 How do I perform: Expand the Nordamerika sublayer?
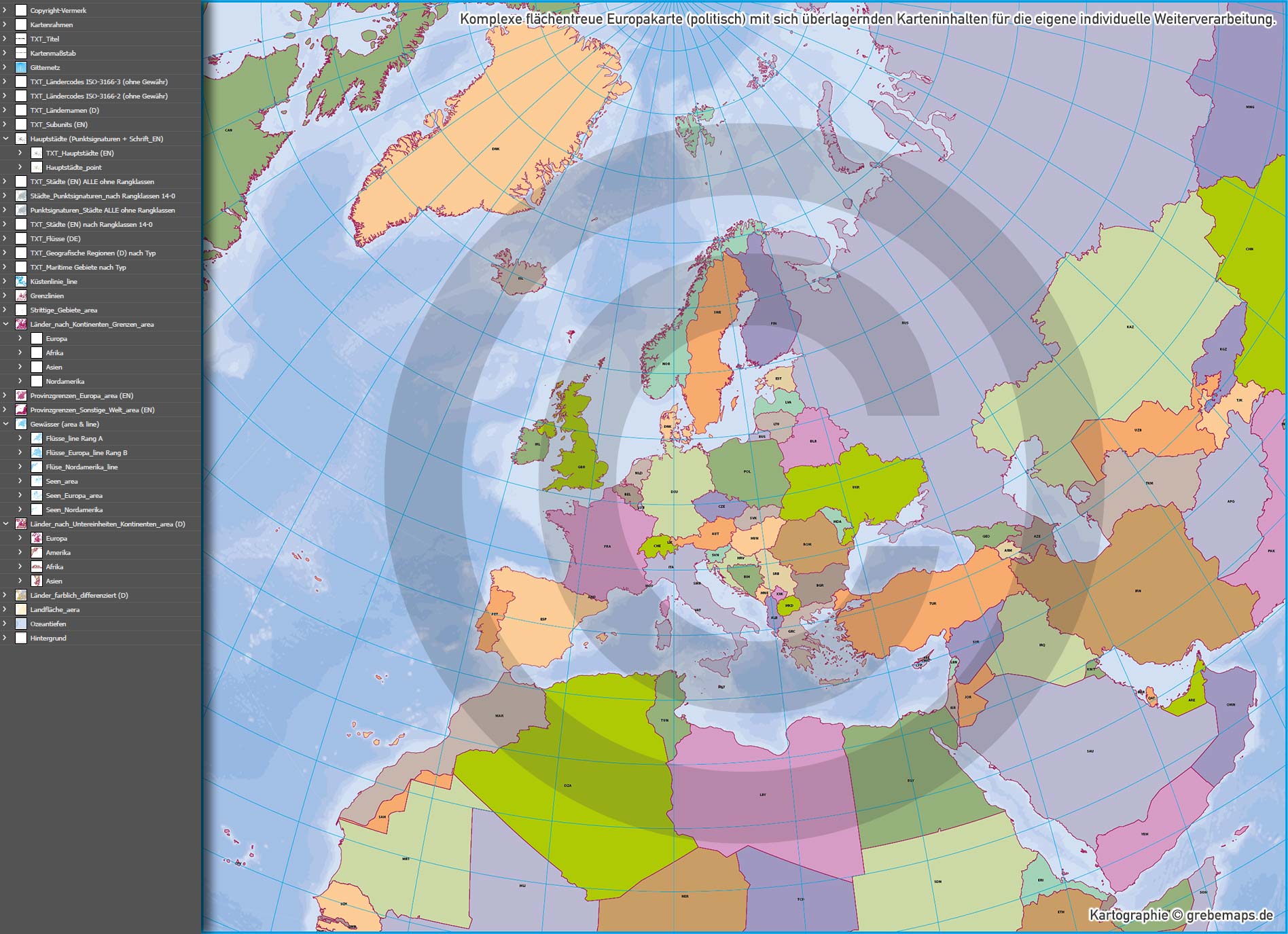pyautogui.click(x=20, y=381)
